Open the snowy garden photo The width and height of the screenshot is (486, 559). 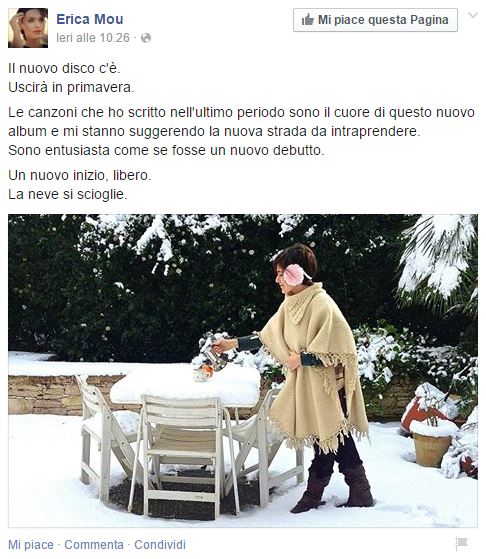[x=243, y=370]
